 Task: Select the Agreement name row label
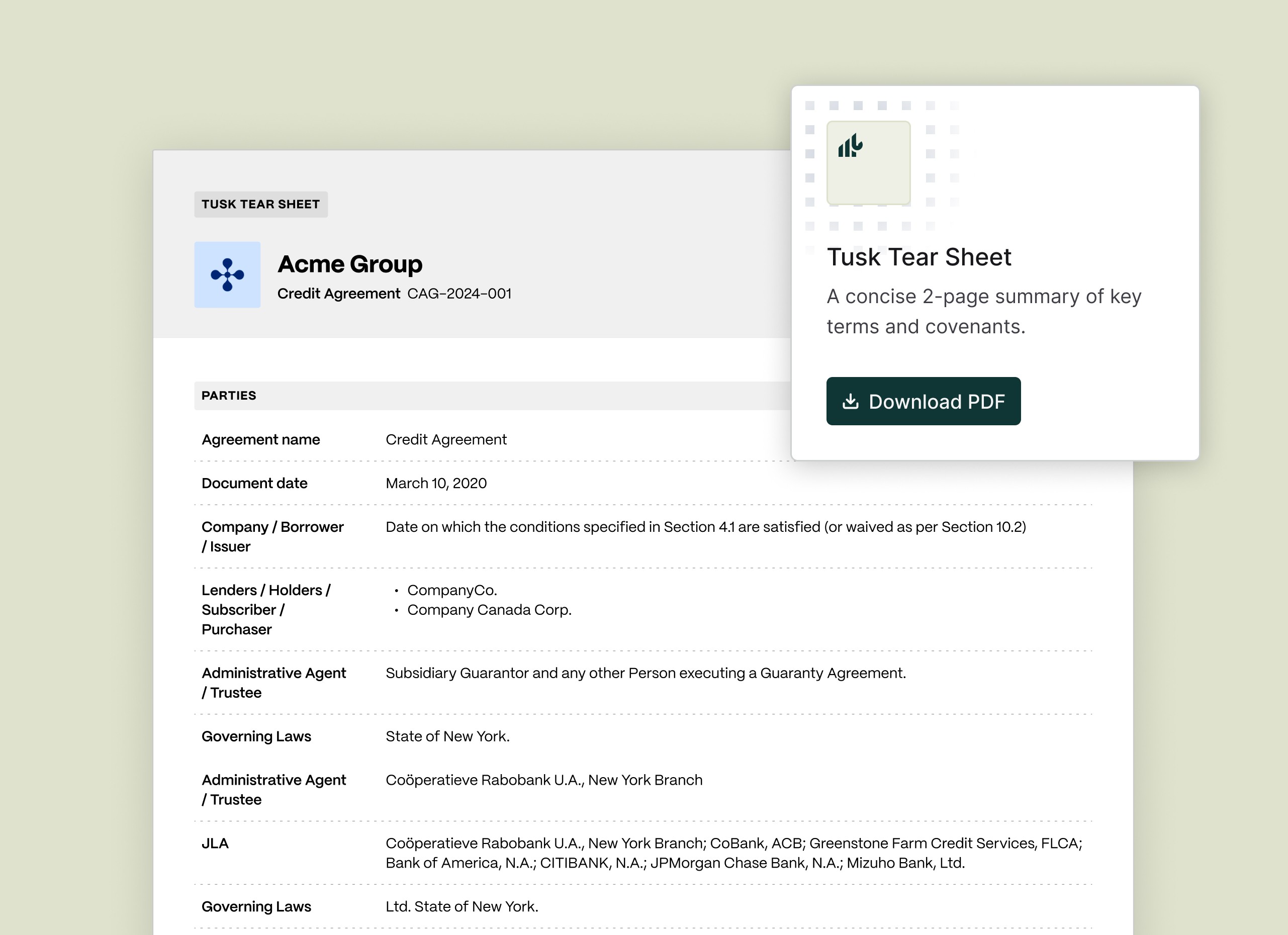click(260, 439)
